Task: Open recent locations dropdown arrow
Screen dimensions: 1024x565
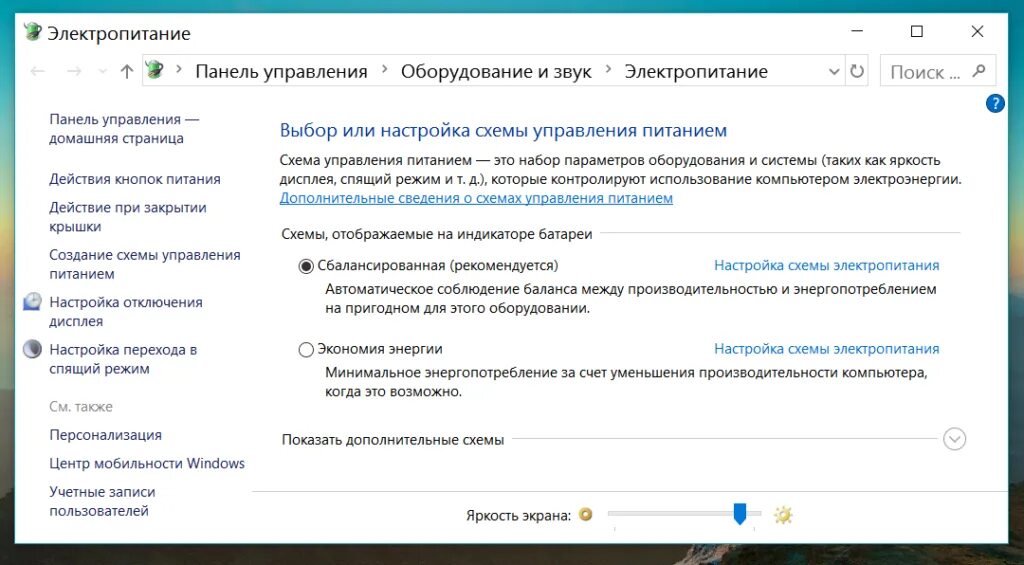Action: (103, 72)
